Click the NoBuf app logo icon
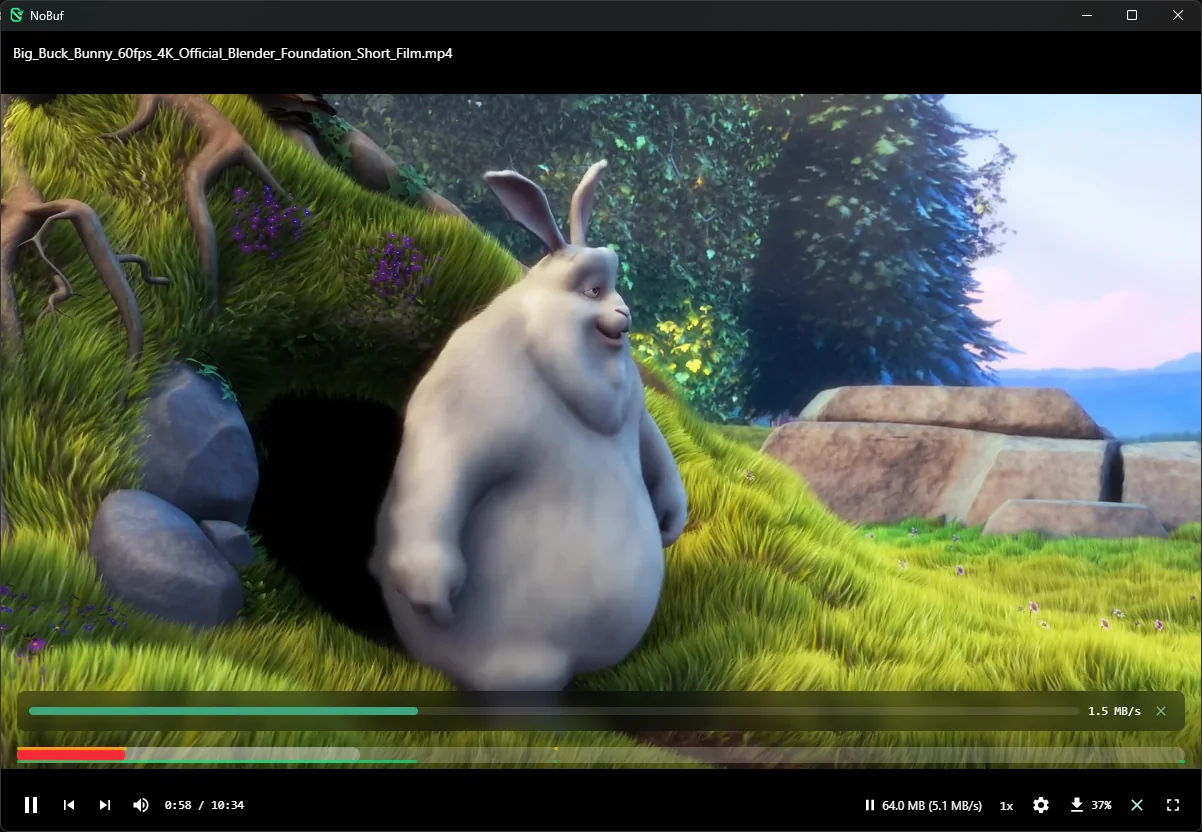Screen dimensions: 1202x832 (x=17, y=15)
